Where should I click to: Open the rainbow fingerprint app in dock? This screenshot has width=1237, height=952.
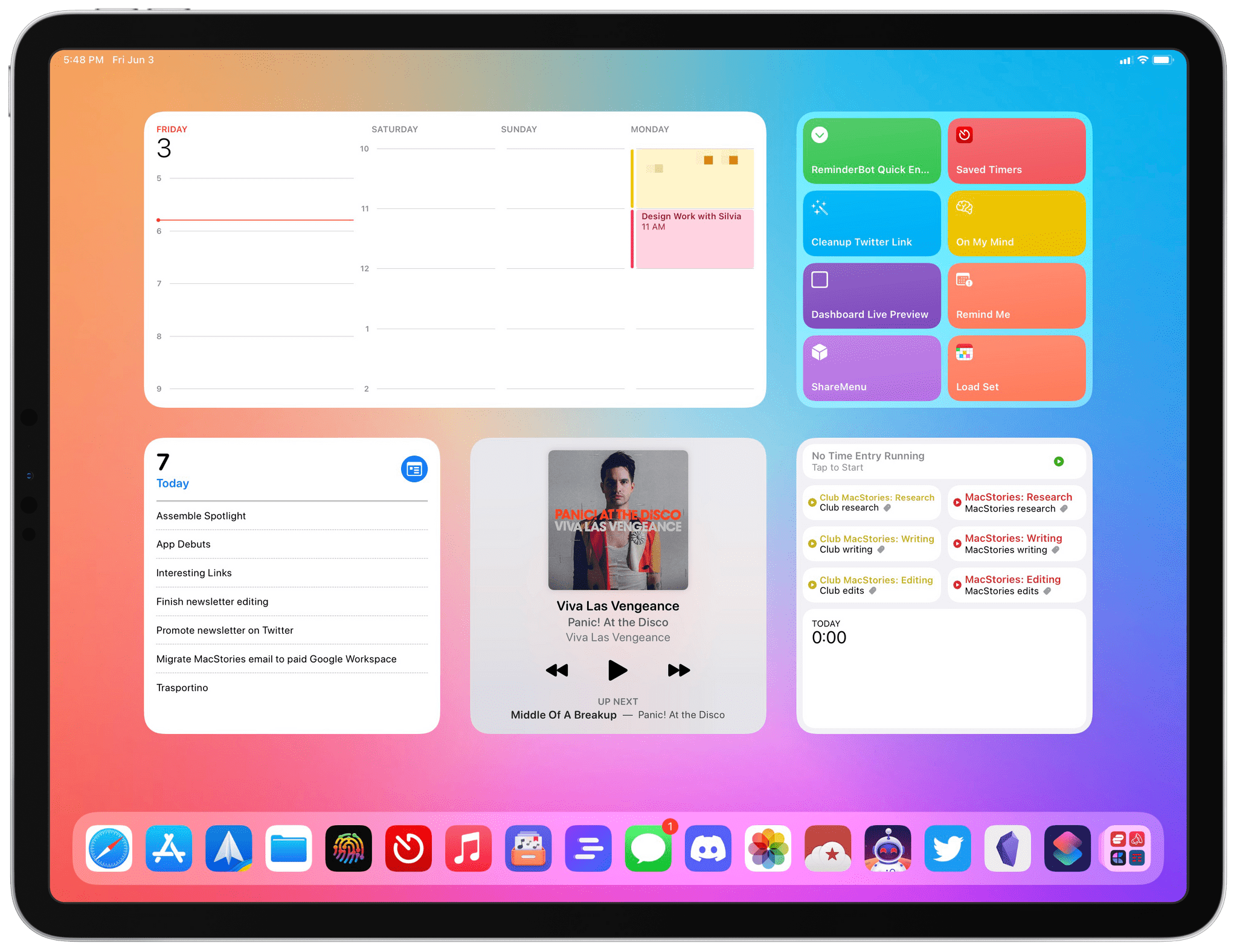(349, 848)
